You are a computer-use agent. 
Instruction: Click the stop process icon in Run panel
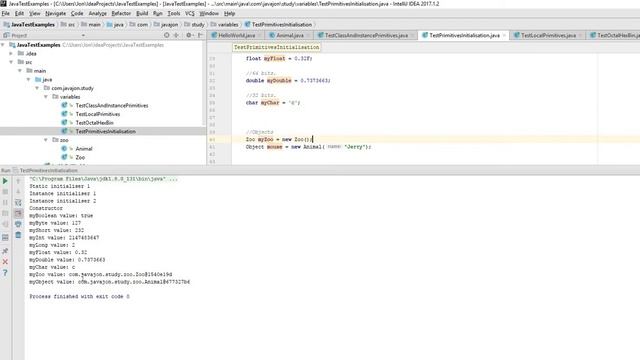pyautogui.click(x=5, y=191)
